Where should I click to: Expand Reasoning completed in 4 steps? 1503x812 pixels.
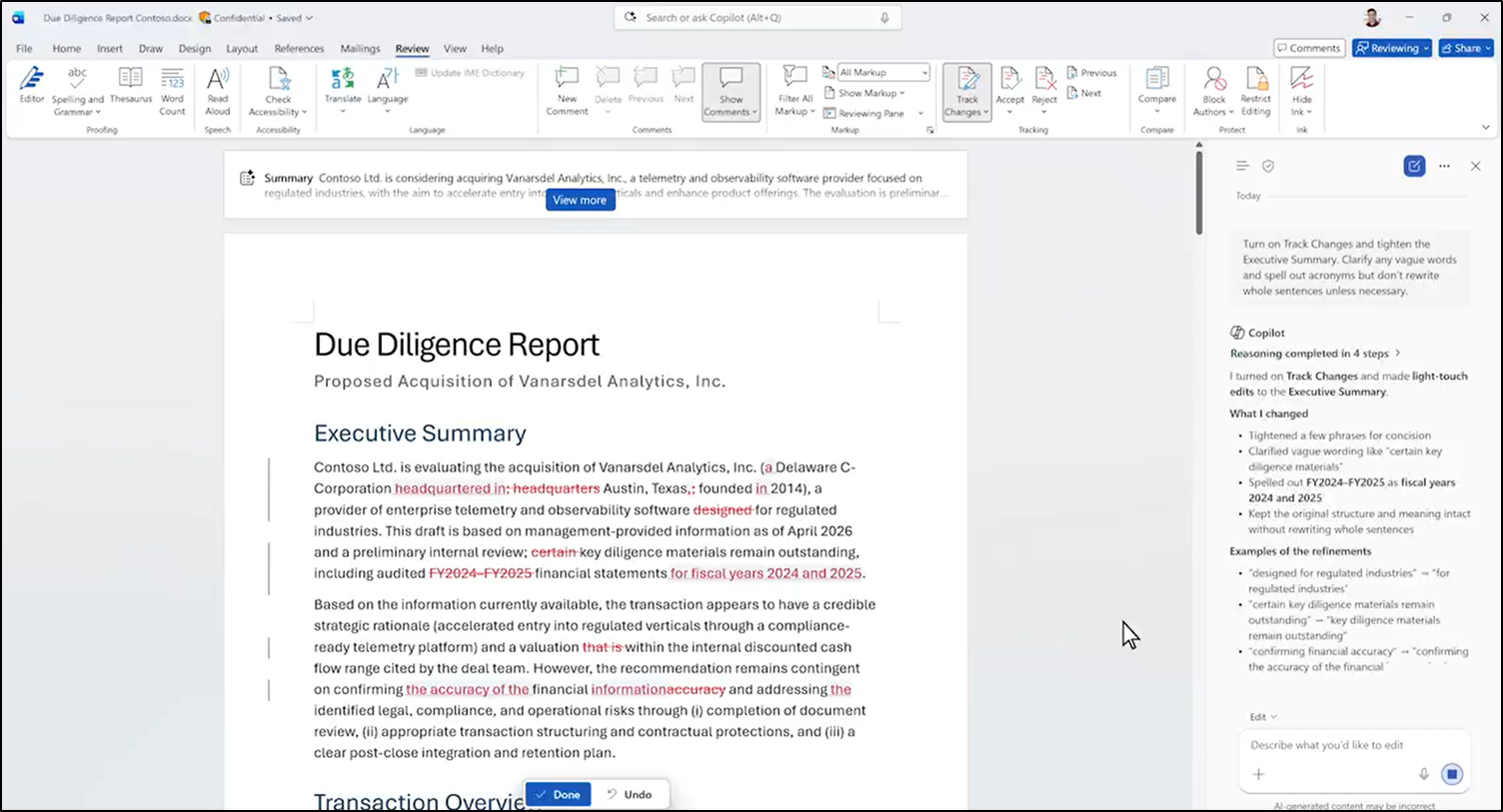click(x=1315, y=354)
